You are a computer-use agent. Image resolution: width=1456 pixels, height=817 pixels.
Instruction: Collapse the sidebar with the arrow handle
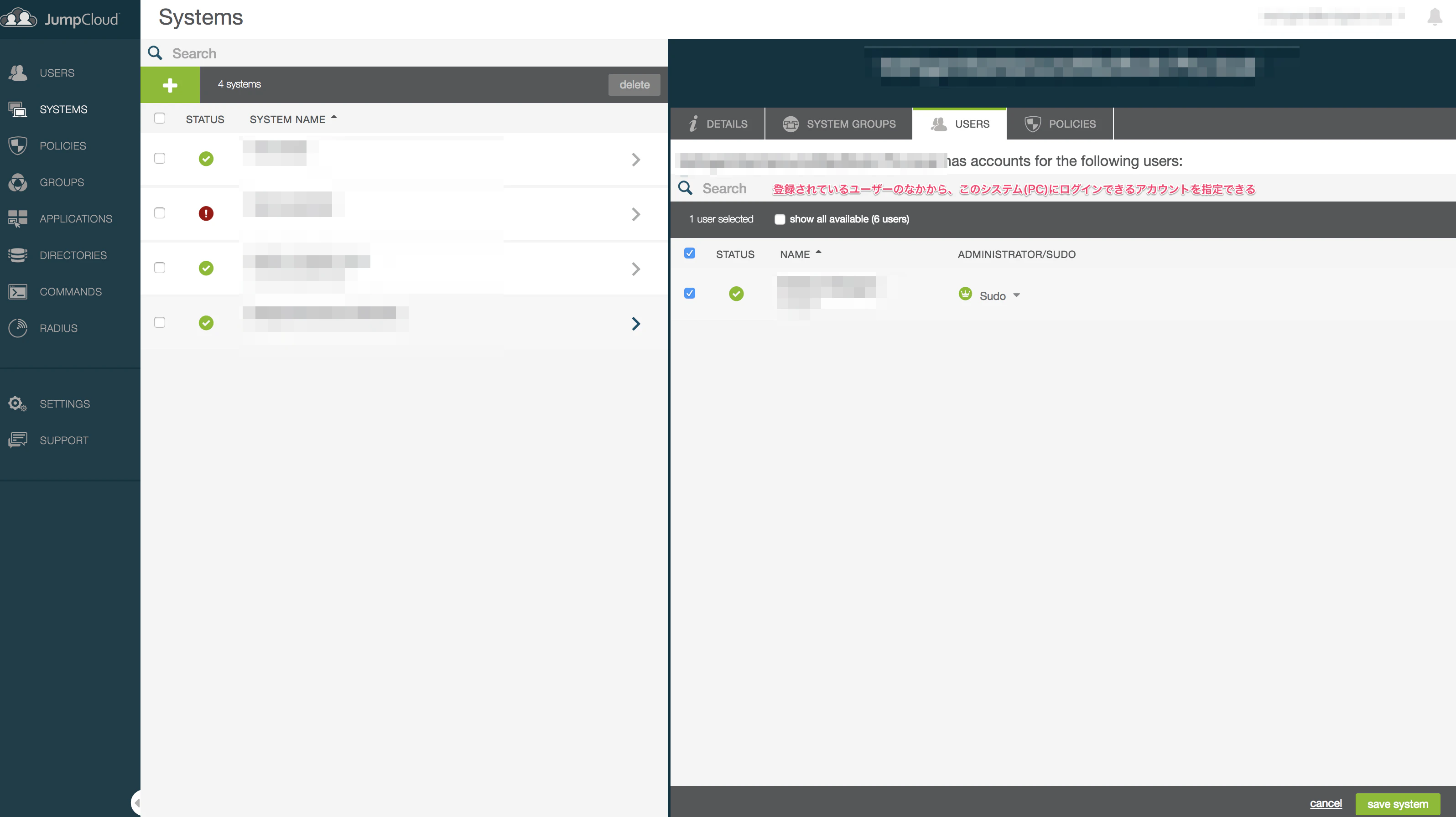[x=136, y=802]
